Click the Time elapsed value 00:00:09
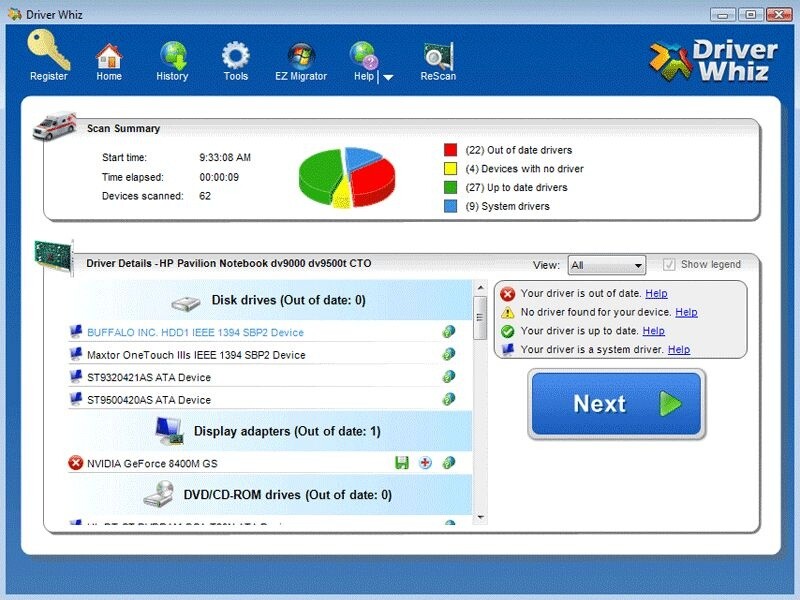Image resolution: width=800 pixels, height=600 pixels. [x=219, y=177]
